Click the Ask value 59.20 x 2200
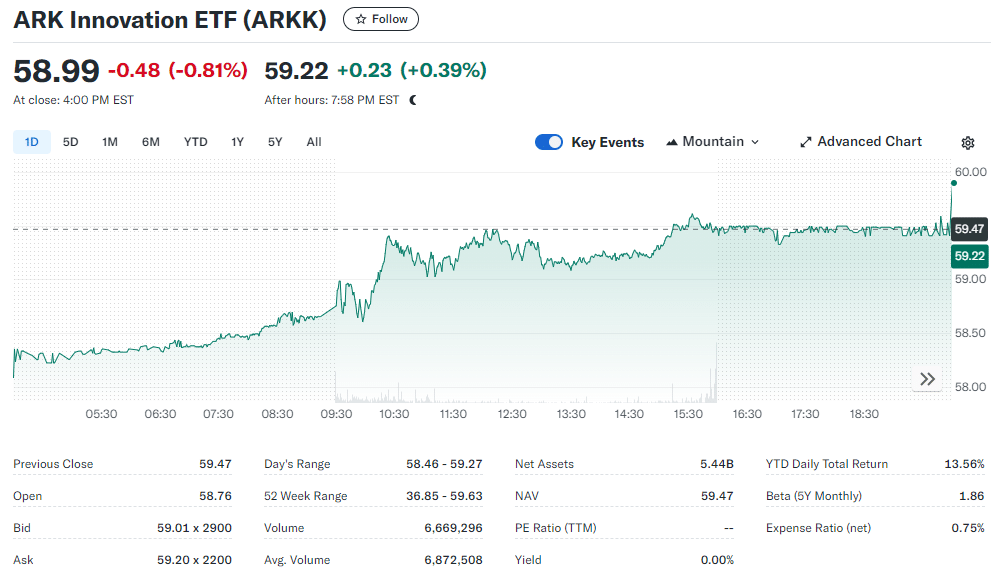1003x585 pixels. (194, 560)
